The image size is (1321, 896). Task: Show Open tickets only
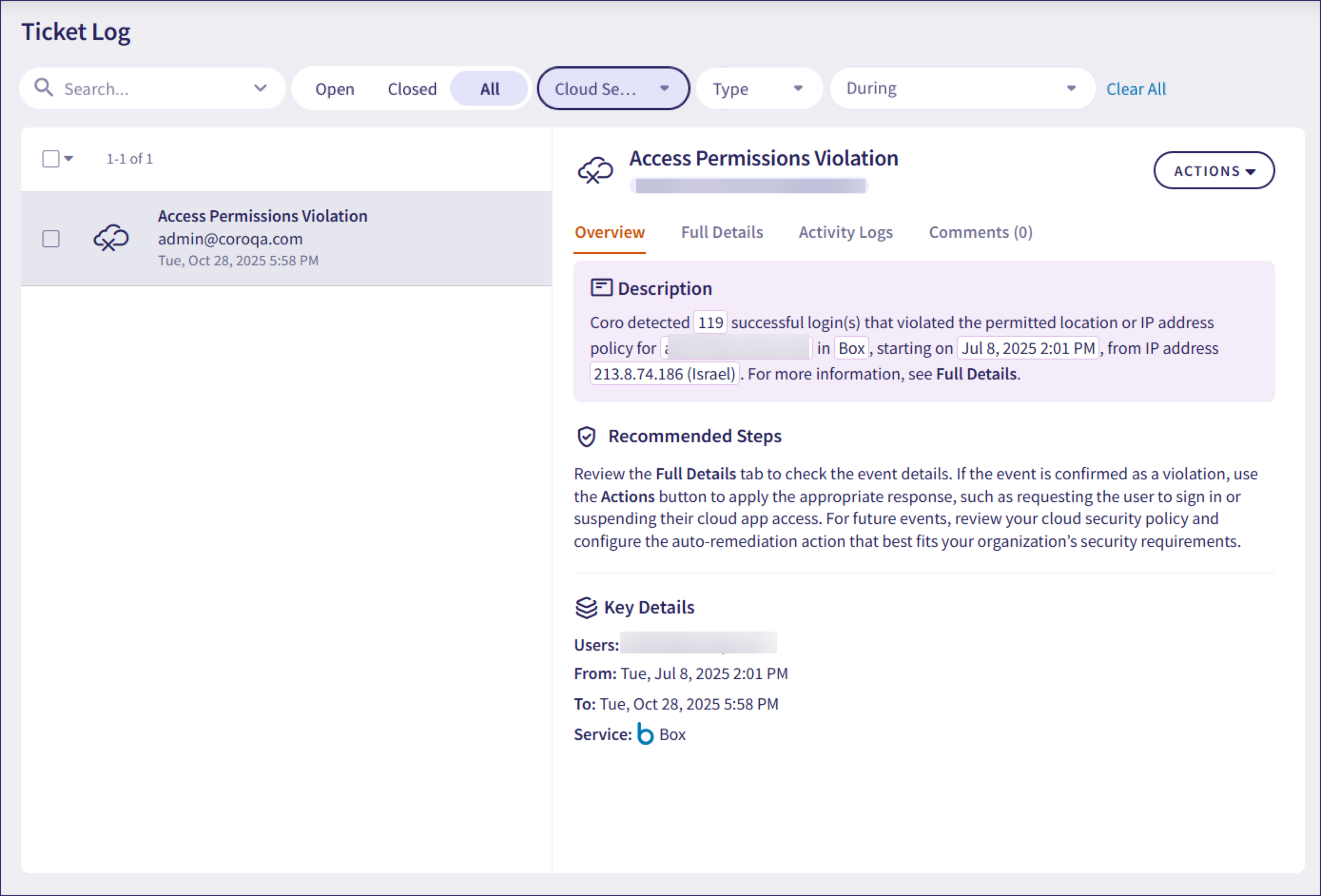[x=335, y=88]
